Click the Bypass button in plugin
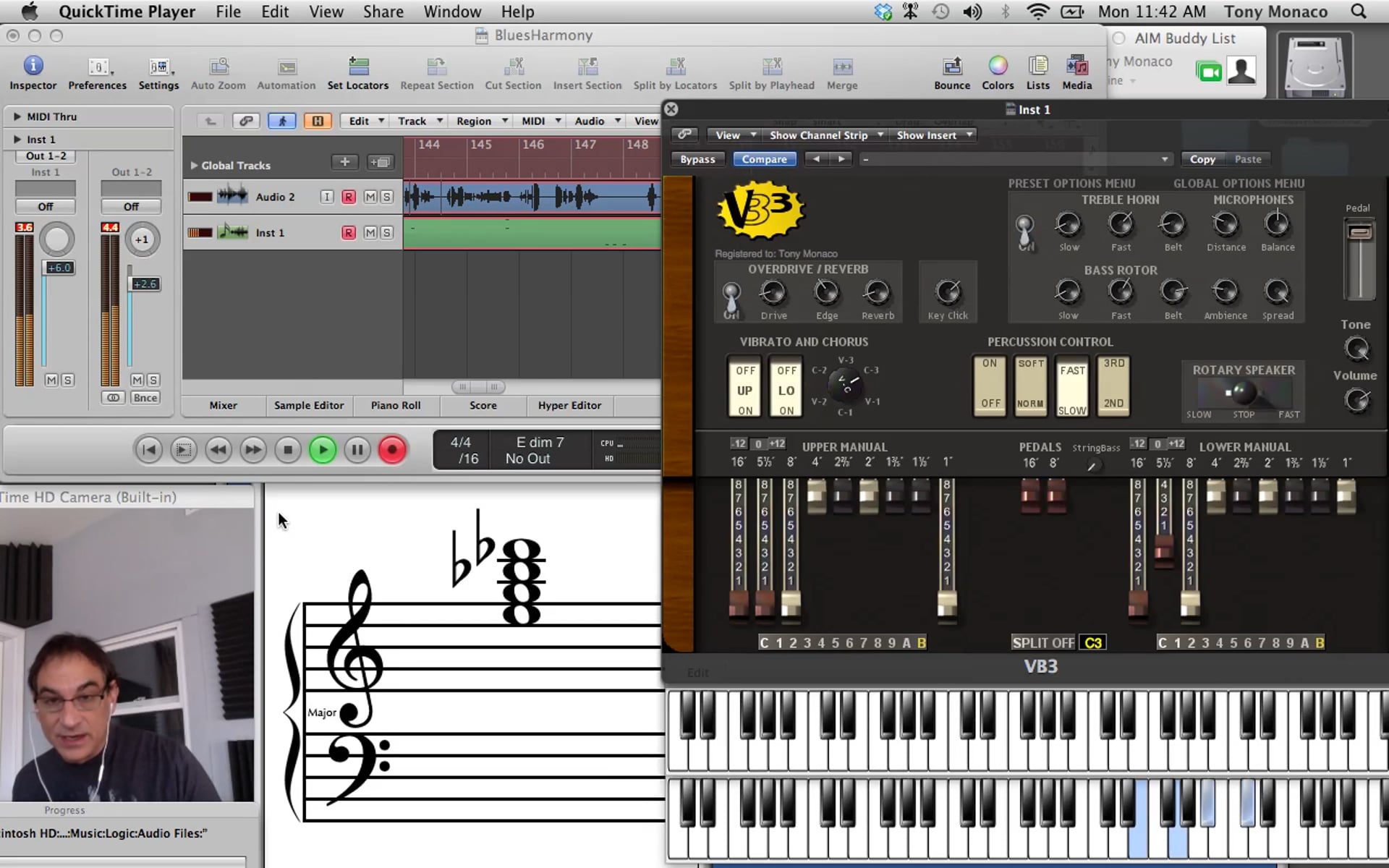1389x868 pixels. click(697, 159)
